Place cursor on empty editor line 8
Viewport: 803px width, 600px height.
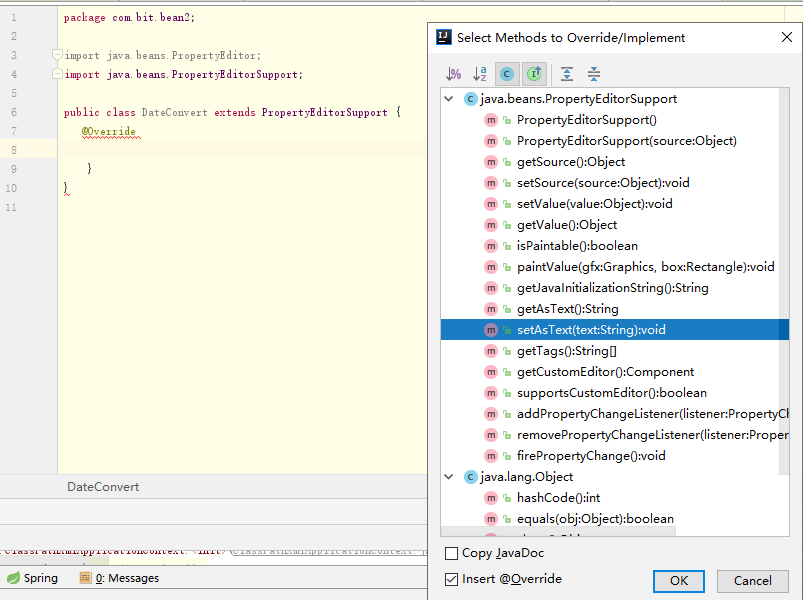242,149
